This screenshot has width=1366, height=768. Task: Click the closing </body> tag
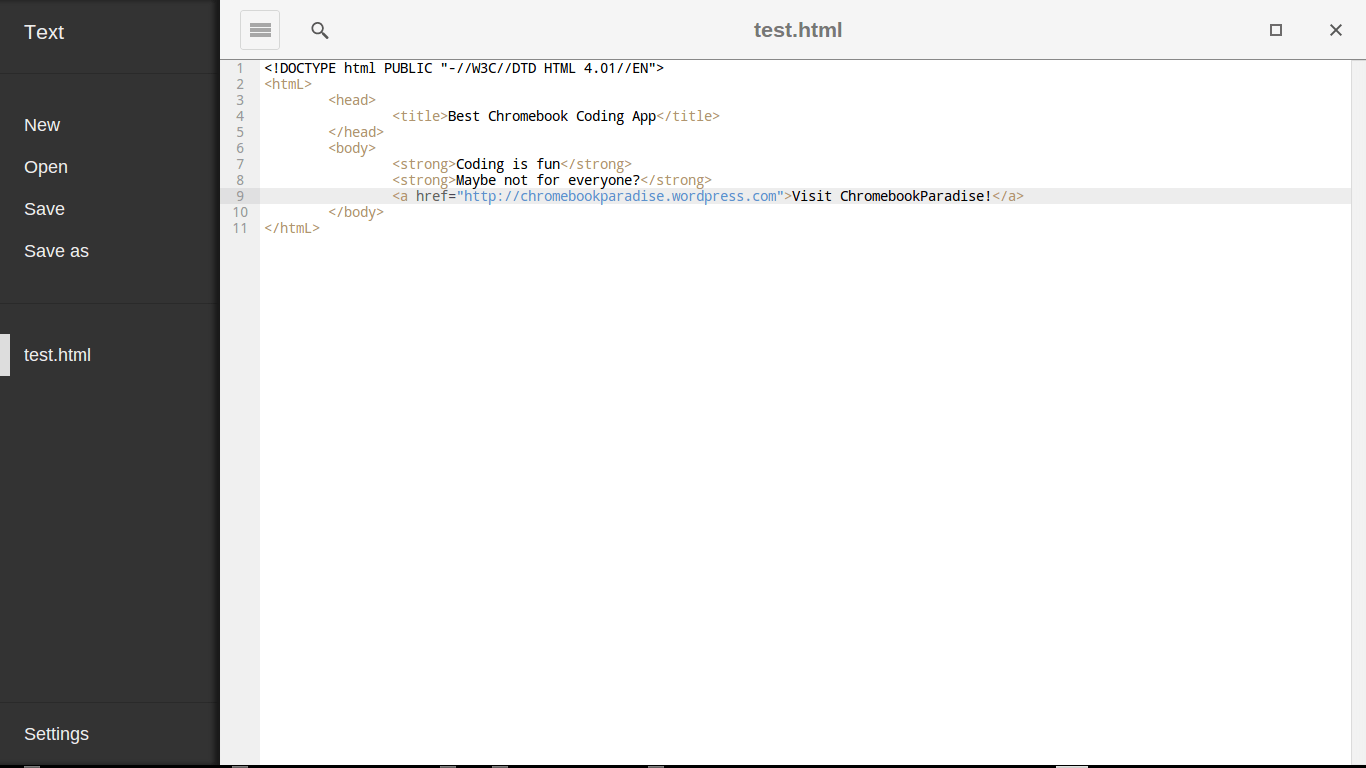click(356, 212)
